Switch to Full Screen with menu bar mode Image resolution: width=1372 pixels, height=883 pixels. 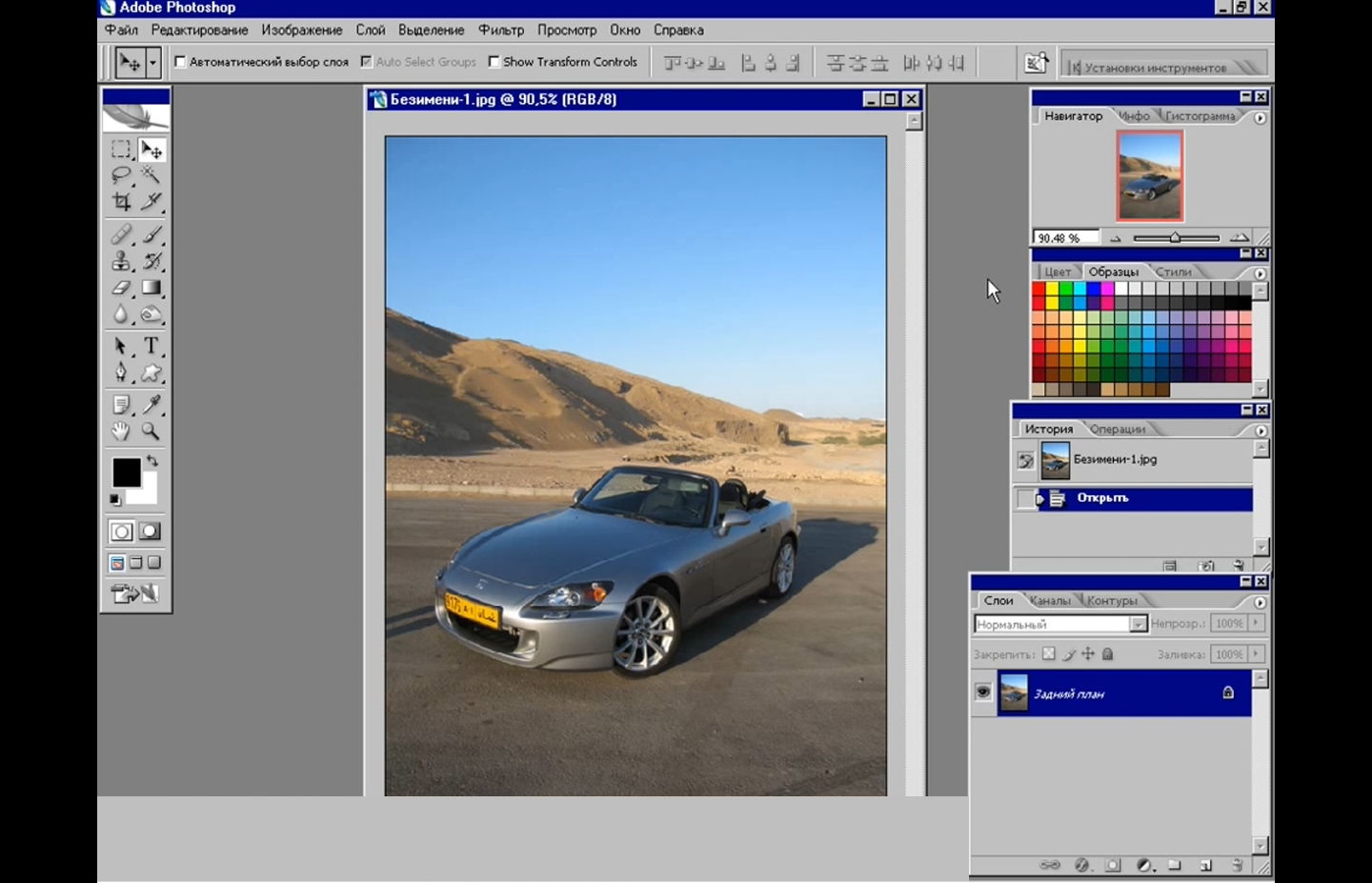135,563
